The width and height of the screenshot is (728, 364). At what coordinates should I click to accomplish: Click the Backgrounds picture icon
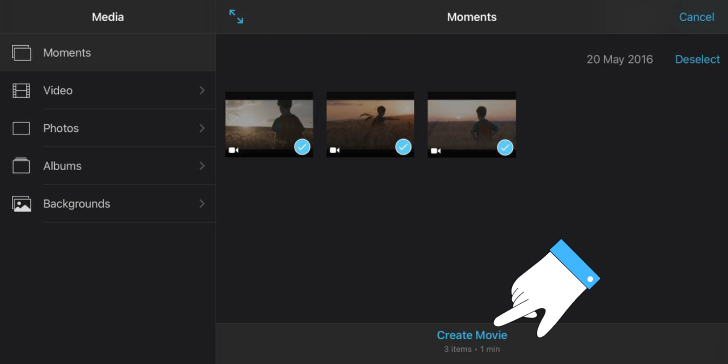coord(21,204)
